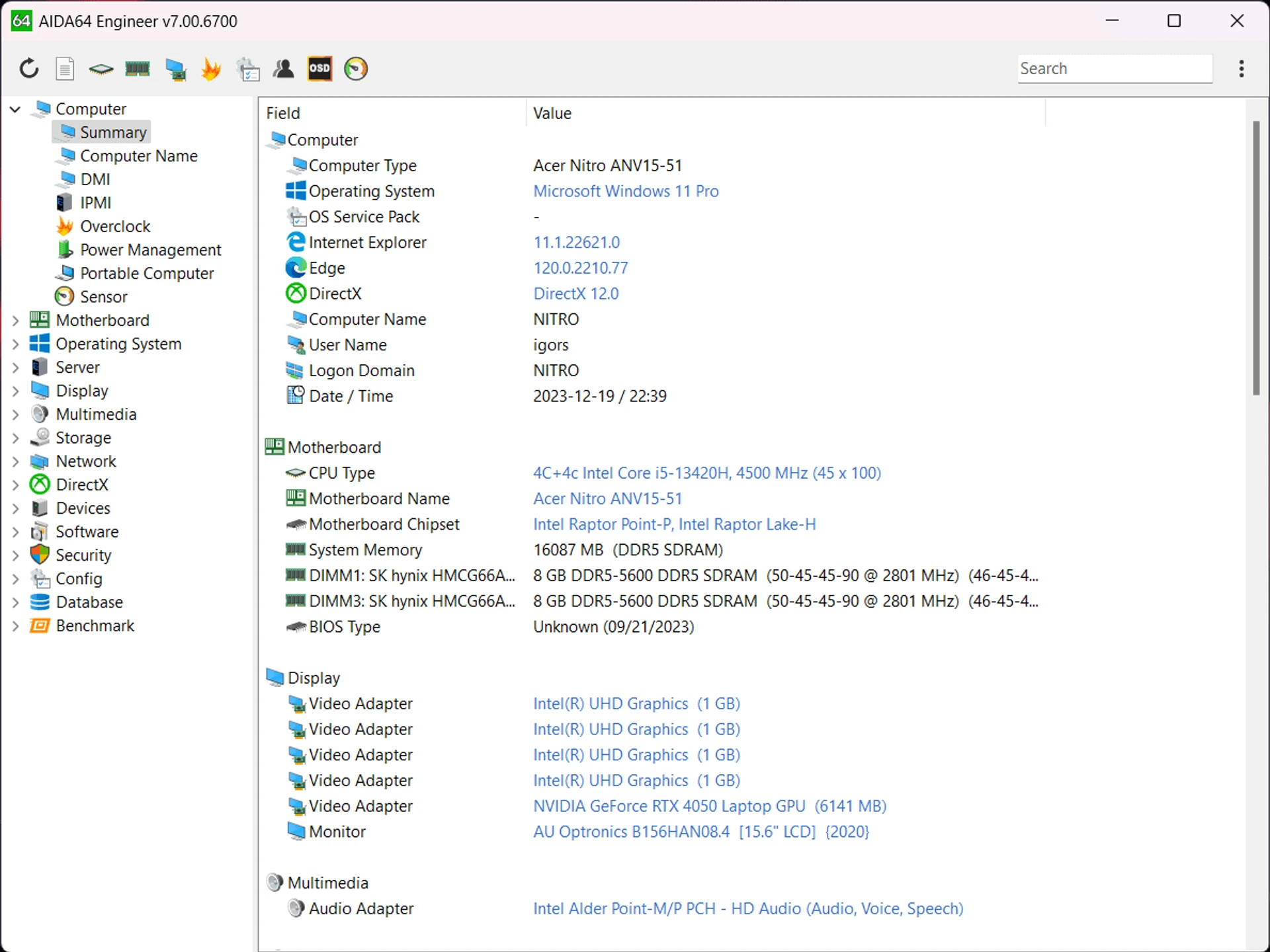Open the DirectX 12.0 link

point(575,294)
